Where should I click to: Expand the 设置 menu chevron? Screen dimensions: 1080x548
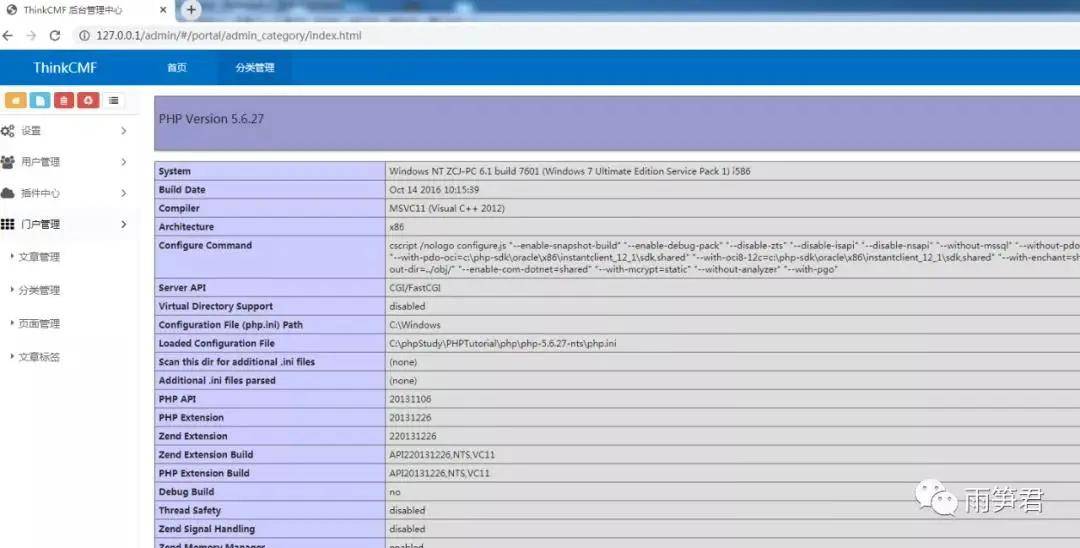(123, 131)
